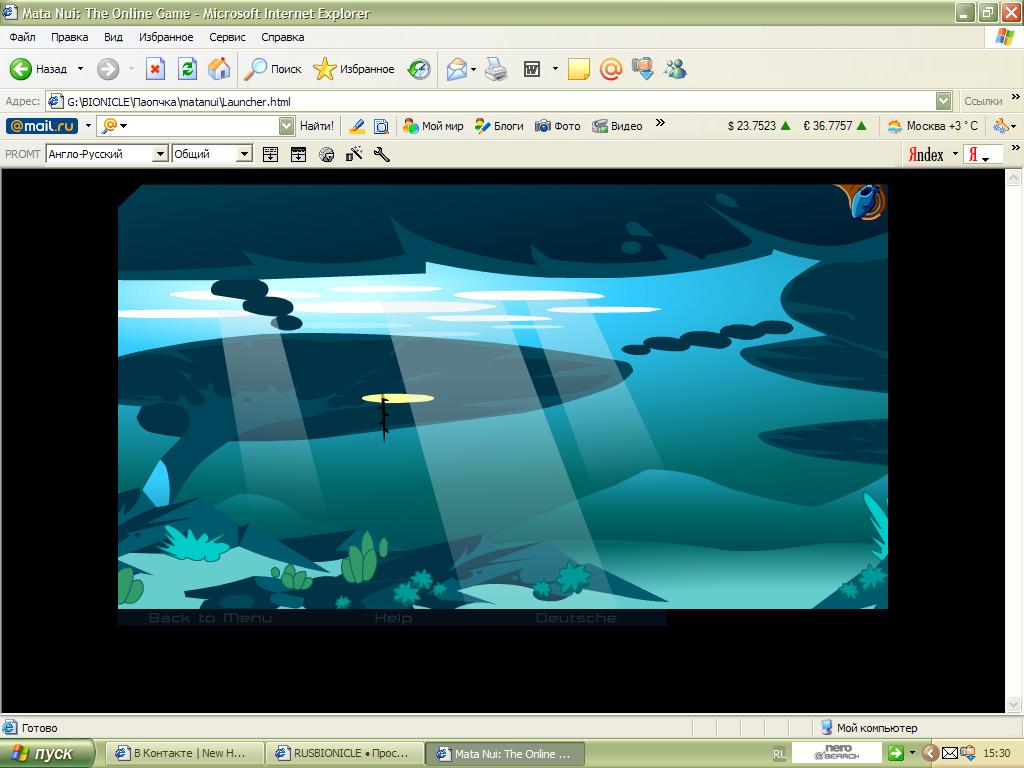The width and height of the screenshot is (1024, 768).
Task: Click the Найти! search button
Action: click(317, 125)
